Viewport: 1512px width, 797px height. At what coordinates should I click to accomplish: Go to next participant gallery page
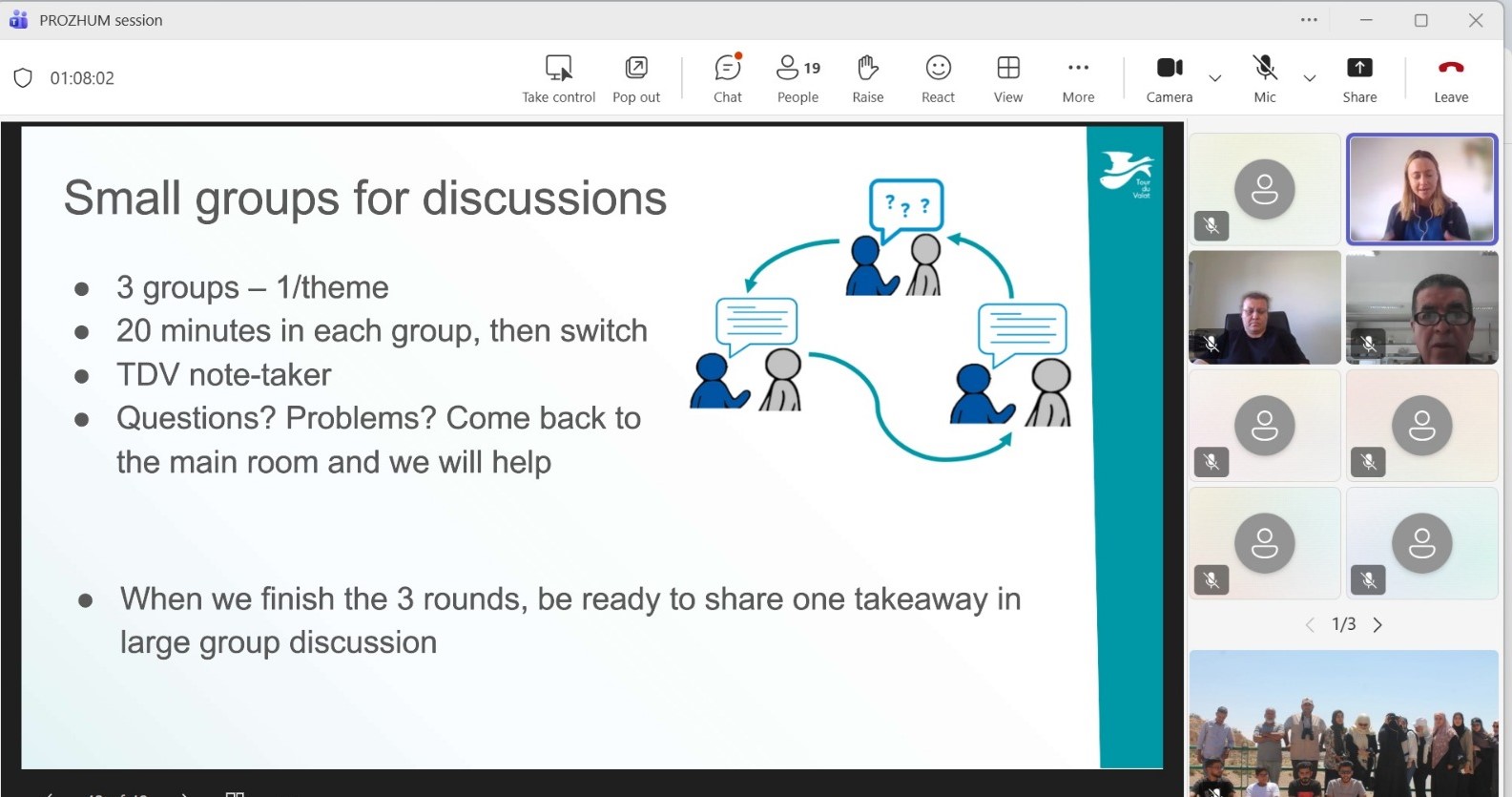[x=1377, y=625]
